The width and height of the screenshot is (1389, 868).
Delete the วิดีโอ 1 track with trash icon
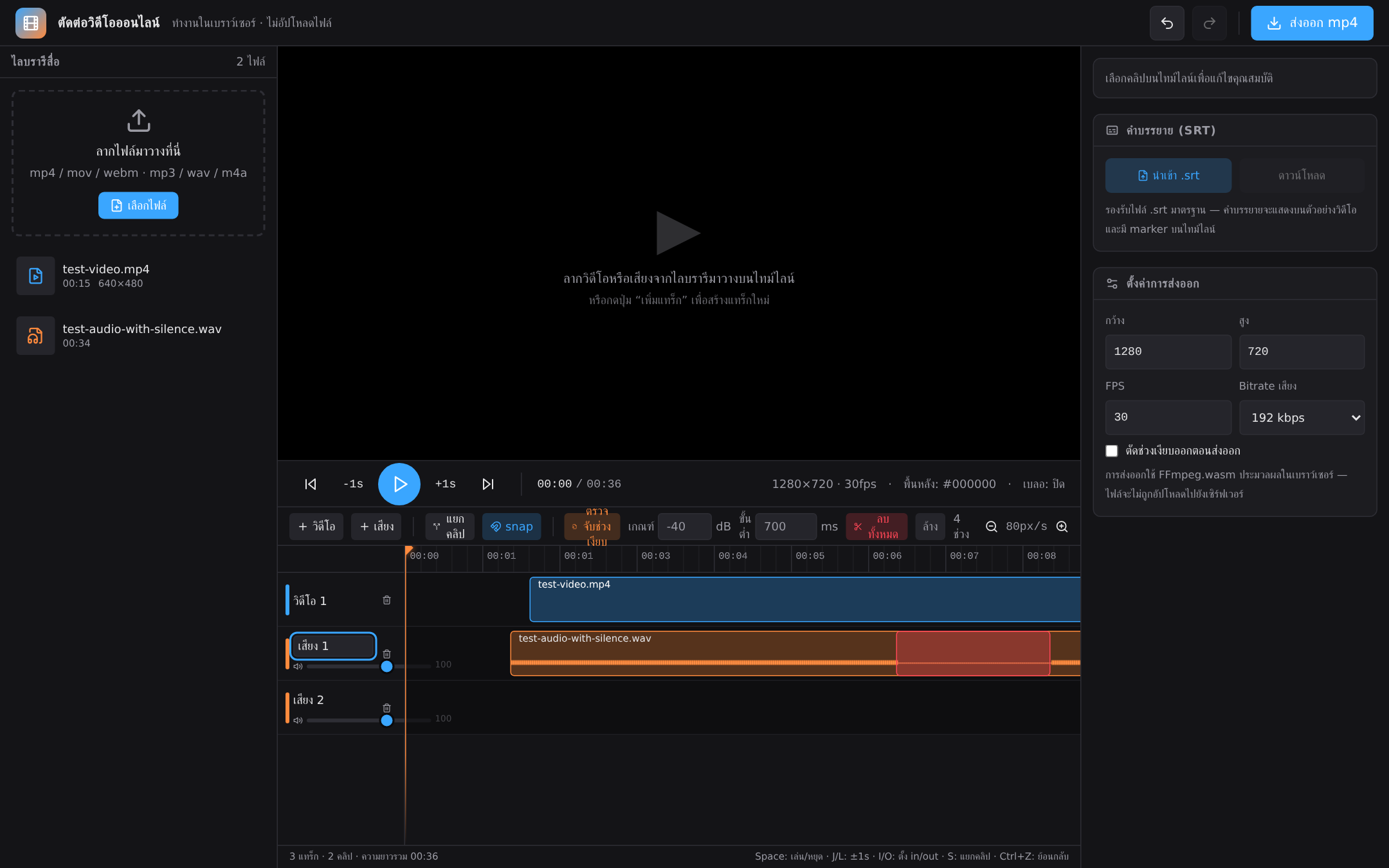[x=386, y=600]
